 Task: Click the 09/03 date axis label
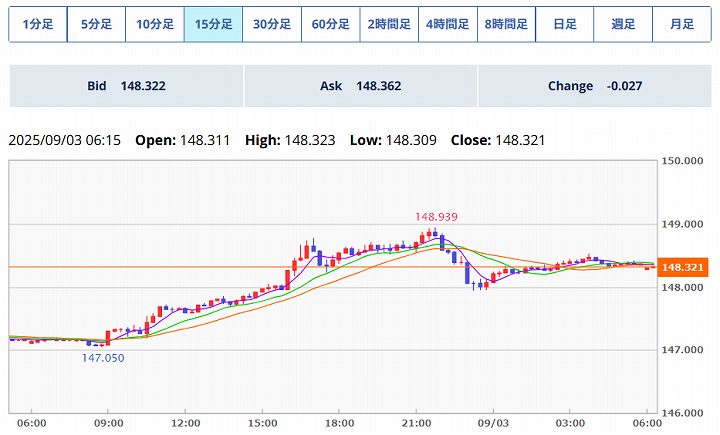coord(493,423)
